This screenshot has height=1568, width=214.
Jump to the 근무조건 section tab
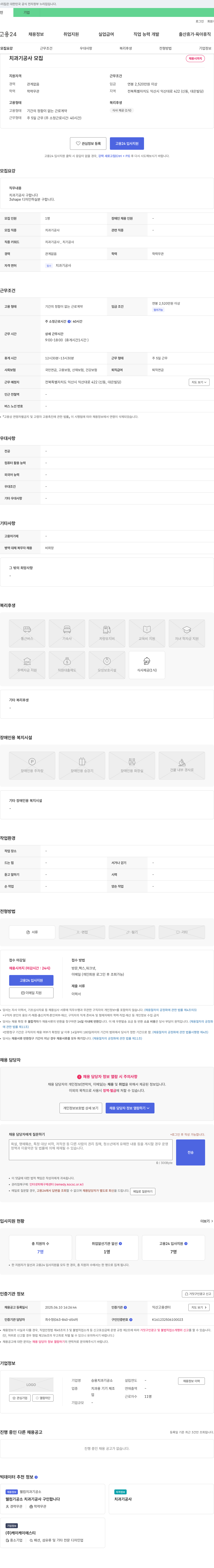46,48
